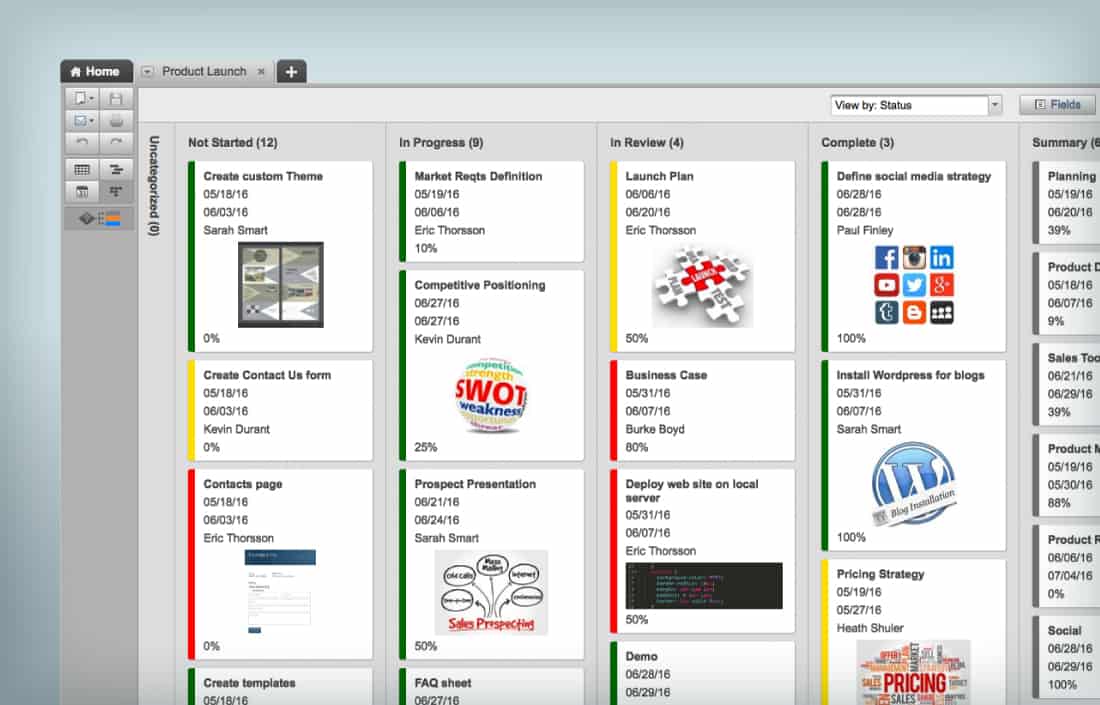The image size is (1100, 705).
Task: Click the Print icon
Action: (116, 121)
